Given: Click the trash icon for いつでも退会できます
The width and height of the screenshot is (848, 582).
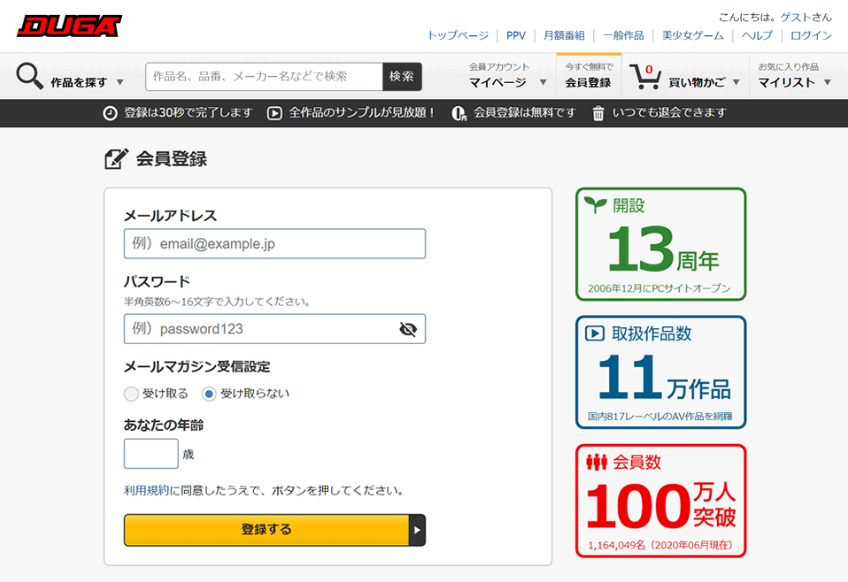Looking at the screenshot, I should pyautogui.click(x=598, y=113).
